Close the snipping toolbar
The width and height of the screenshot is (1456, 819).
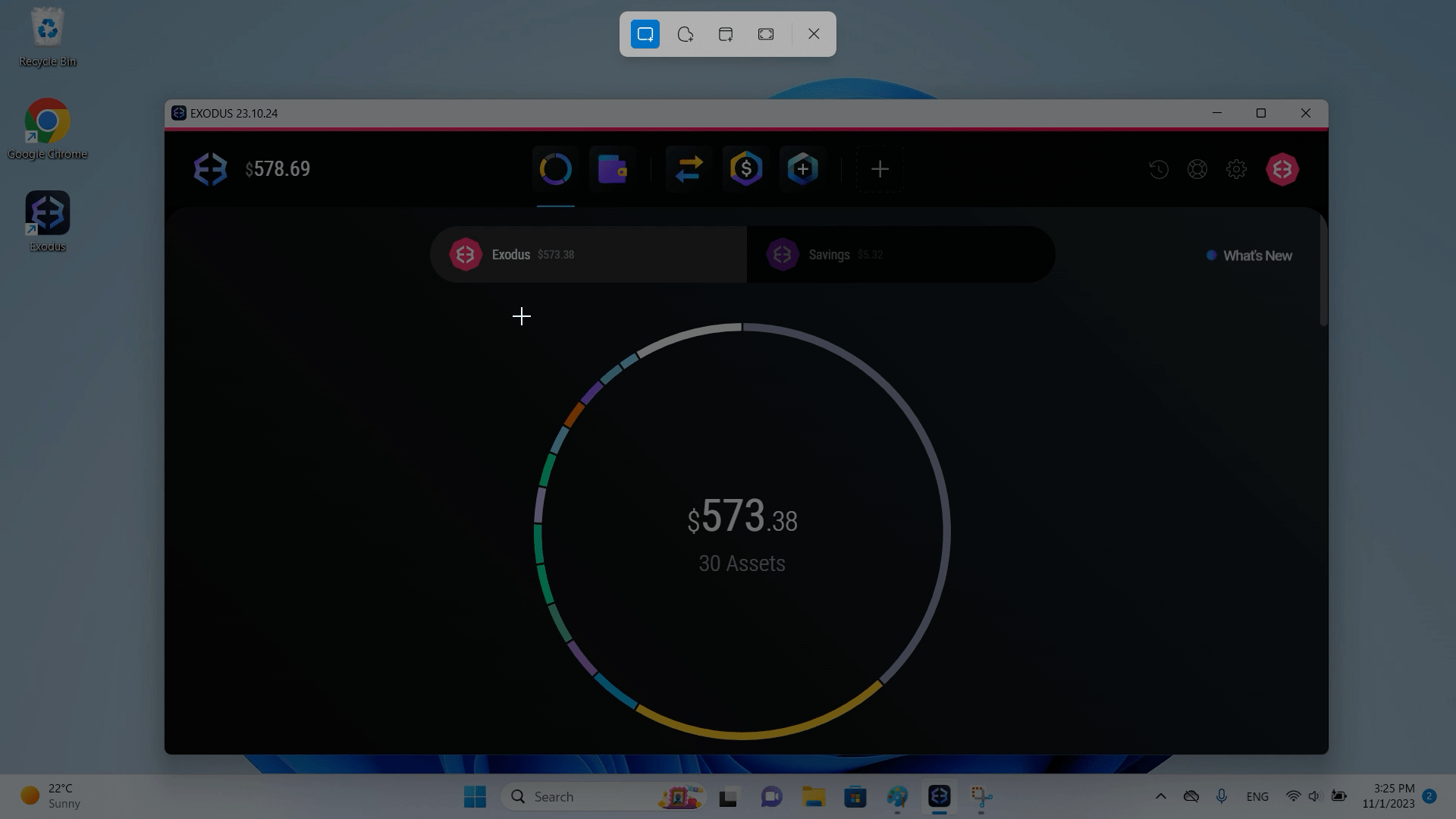[814, 34]
